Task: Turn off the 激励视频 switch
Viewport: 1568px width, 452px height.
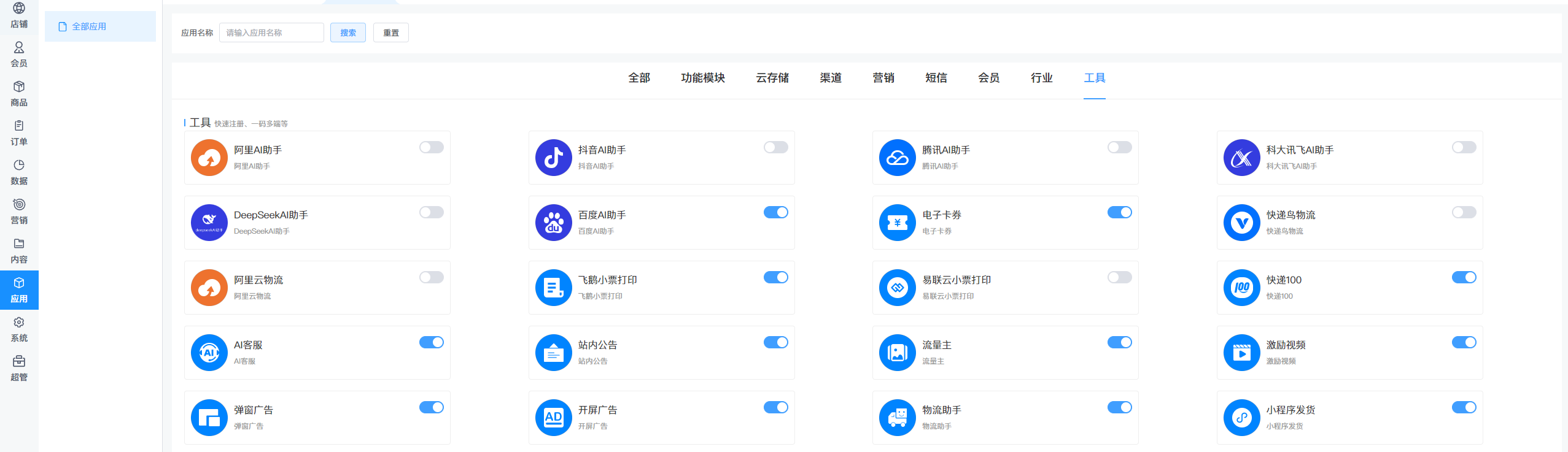Action: pos(1464,342)
